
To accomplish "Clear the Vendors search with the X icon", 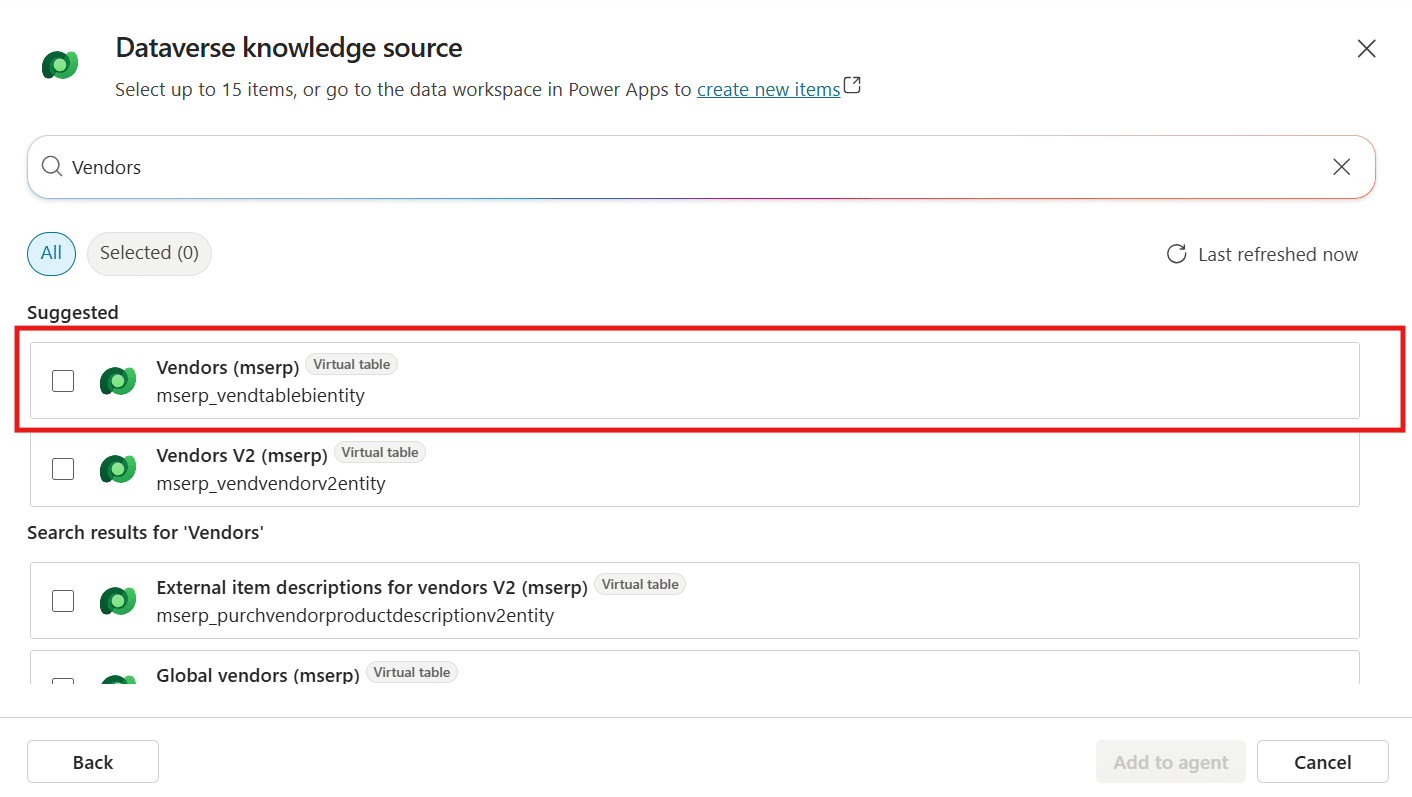I will [1341, 166].
